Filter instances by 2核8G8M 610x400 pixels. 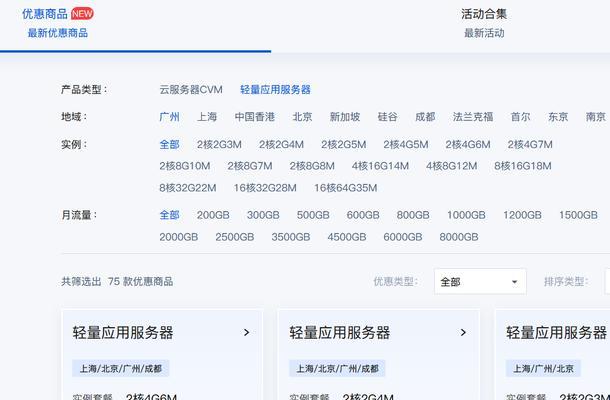[312, 166]
